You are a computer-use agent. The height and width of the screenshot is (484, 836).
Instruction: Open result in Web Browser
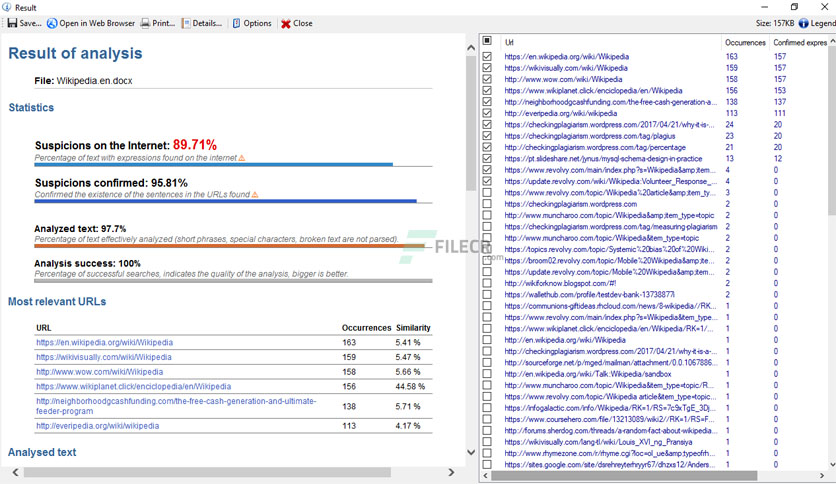[91, 23]
